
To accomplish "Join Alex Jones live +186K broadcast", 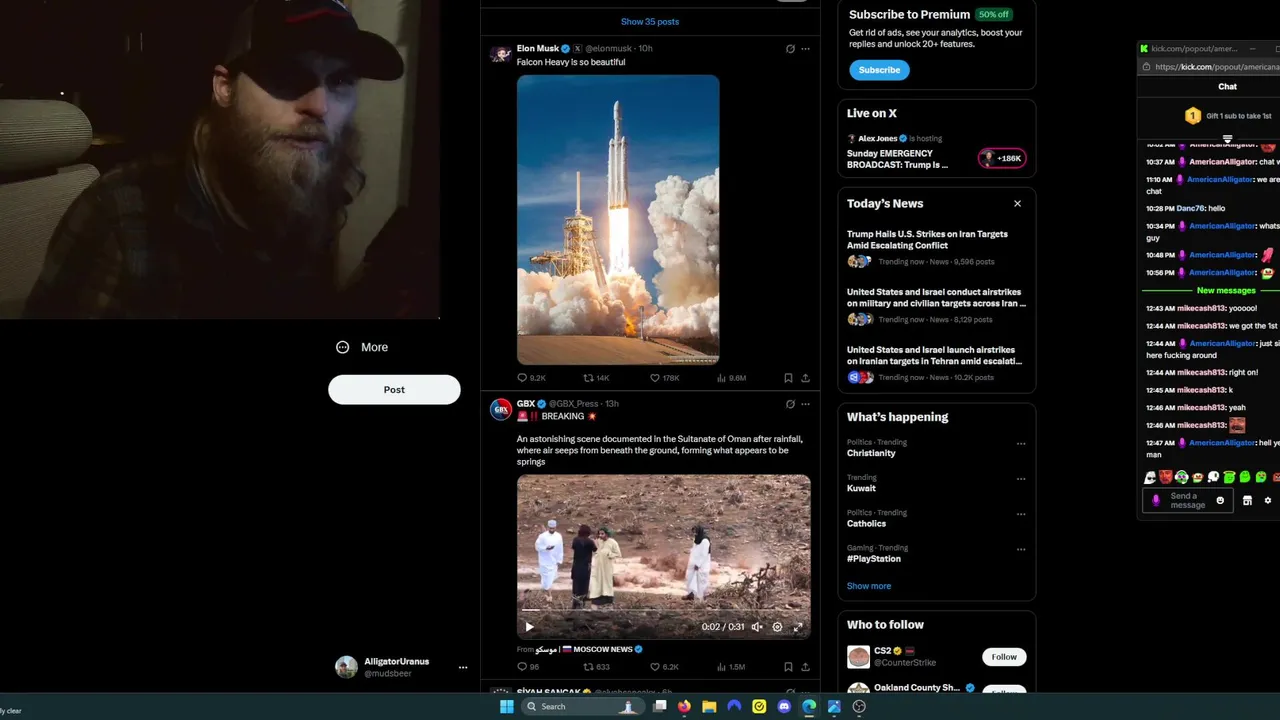I will 1001,158.
